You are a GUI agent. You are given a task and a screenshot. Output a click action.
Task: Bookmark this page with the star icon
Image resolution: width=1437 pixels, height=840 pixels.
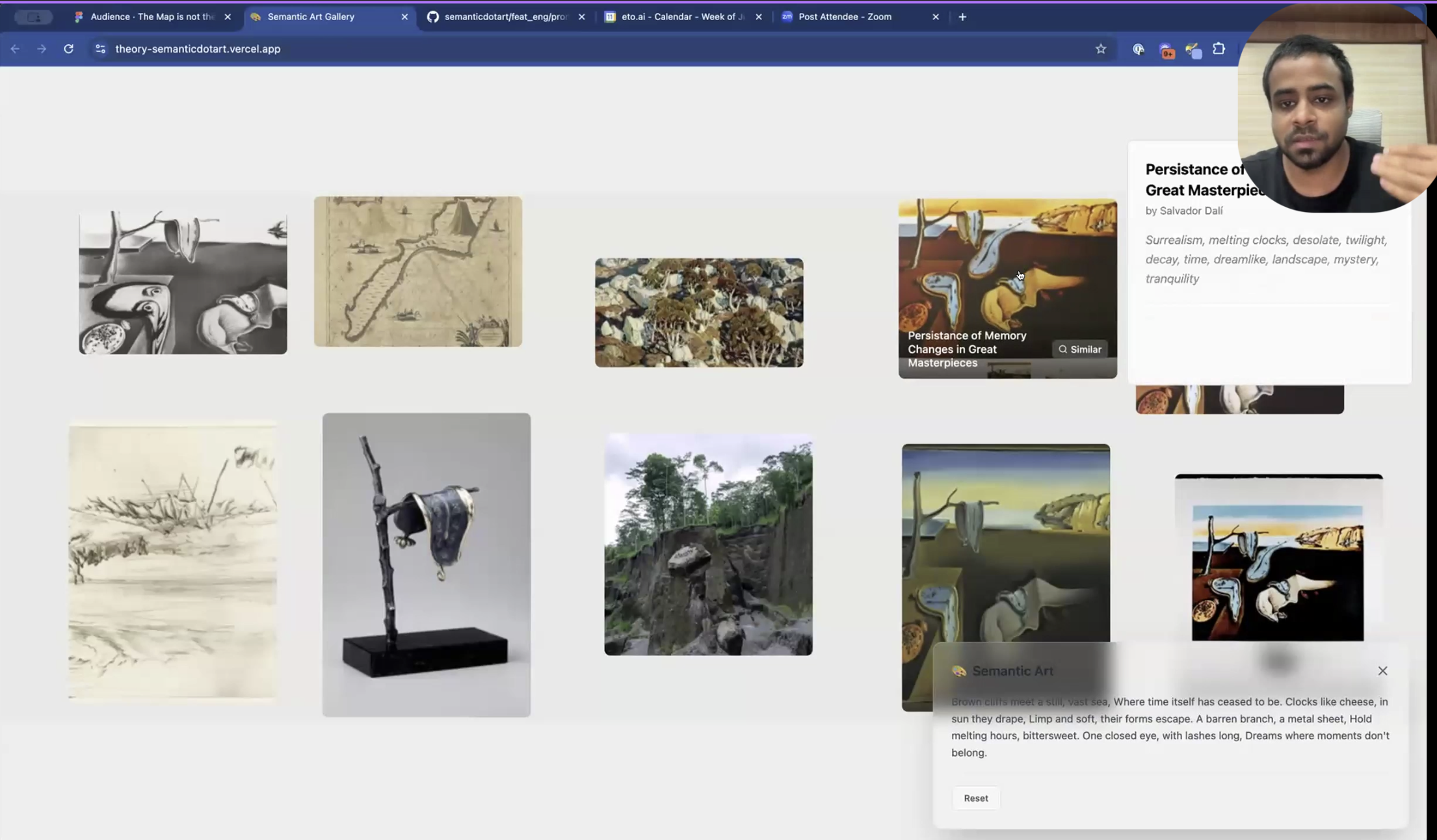[1100, 49]
